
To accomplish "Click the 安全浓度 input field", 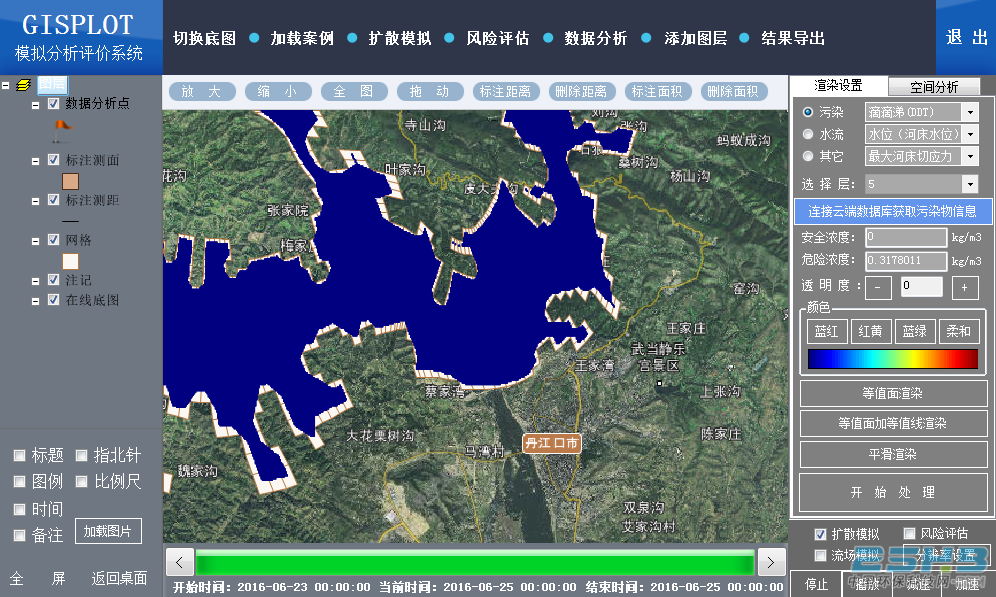I will pos(906,237).
